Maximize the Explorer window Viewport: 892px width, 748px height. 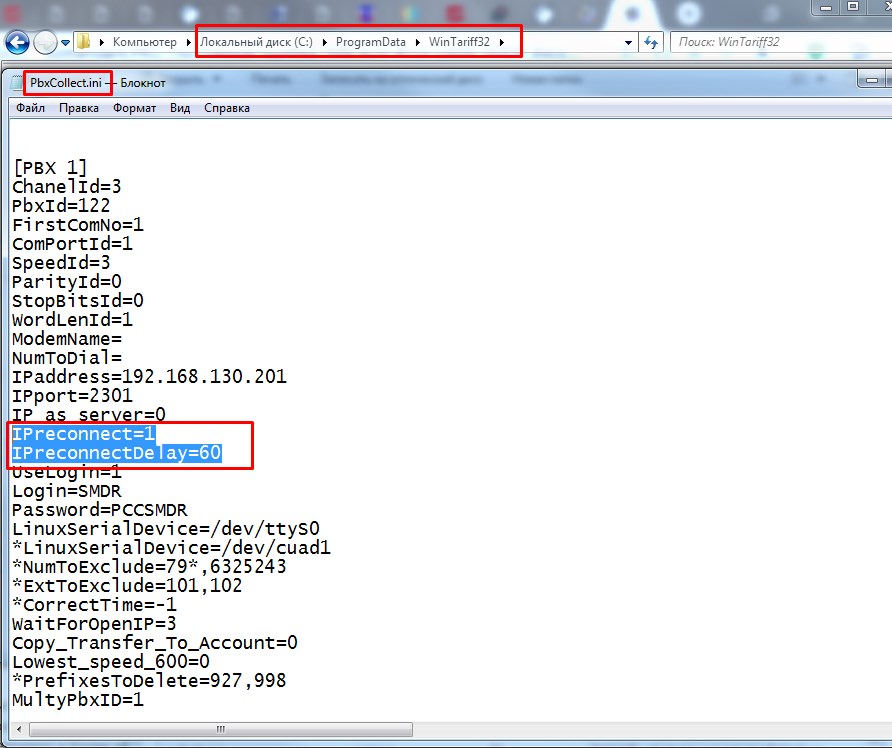853,7
